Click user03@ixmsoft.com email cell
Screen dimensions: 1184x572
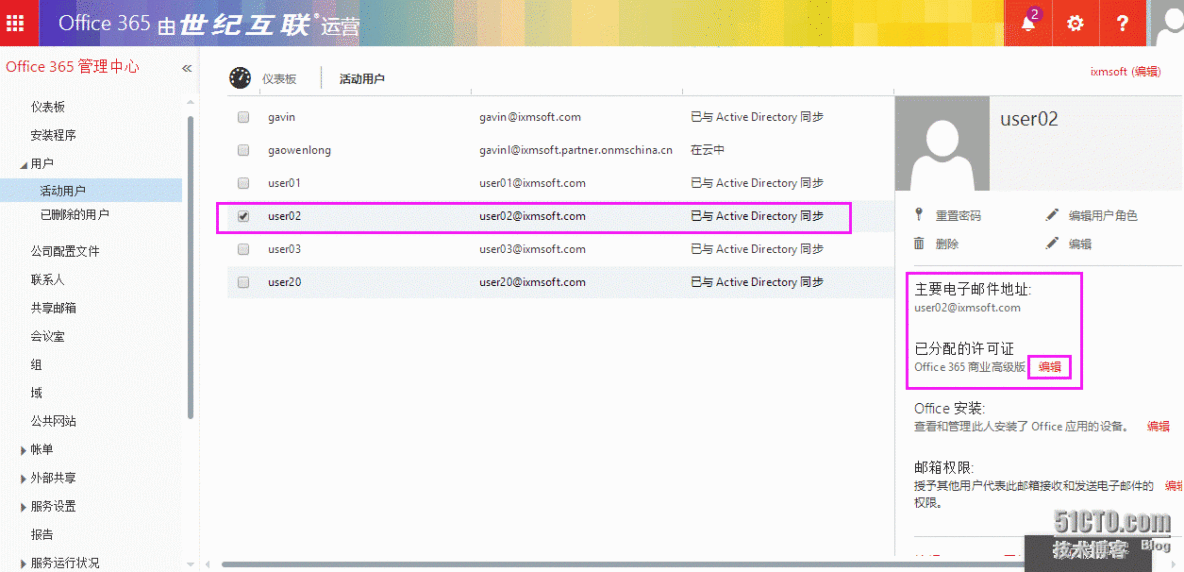[x=532, y=249]
